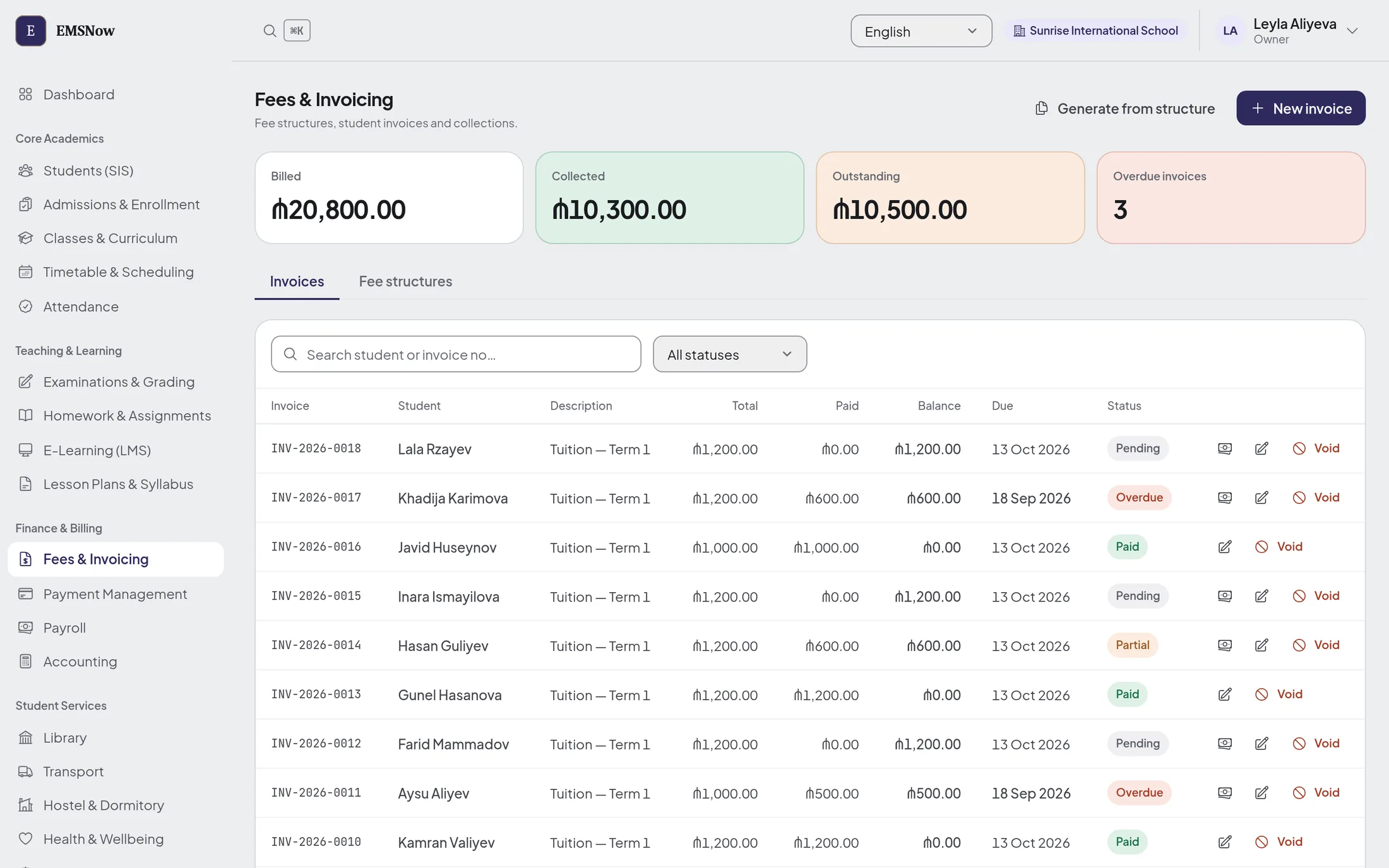Click the ⌘K shortcut badge
The width and height of the screenshot is (1389, 868).
pyautogui.click(x=297, y=30)
